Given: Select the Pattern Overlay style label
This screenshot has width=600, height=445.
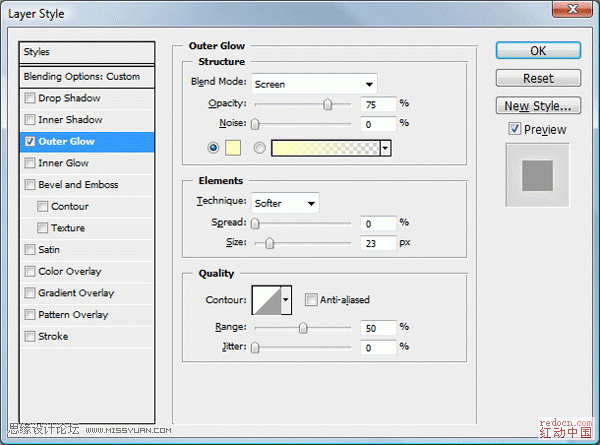Looking at the screenshot, I should tap(73, 315).
